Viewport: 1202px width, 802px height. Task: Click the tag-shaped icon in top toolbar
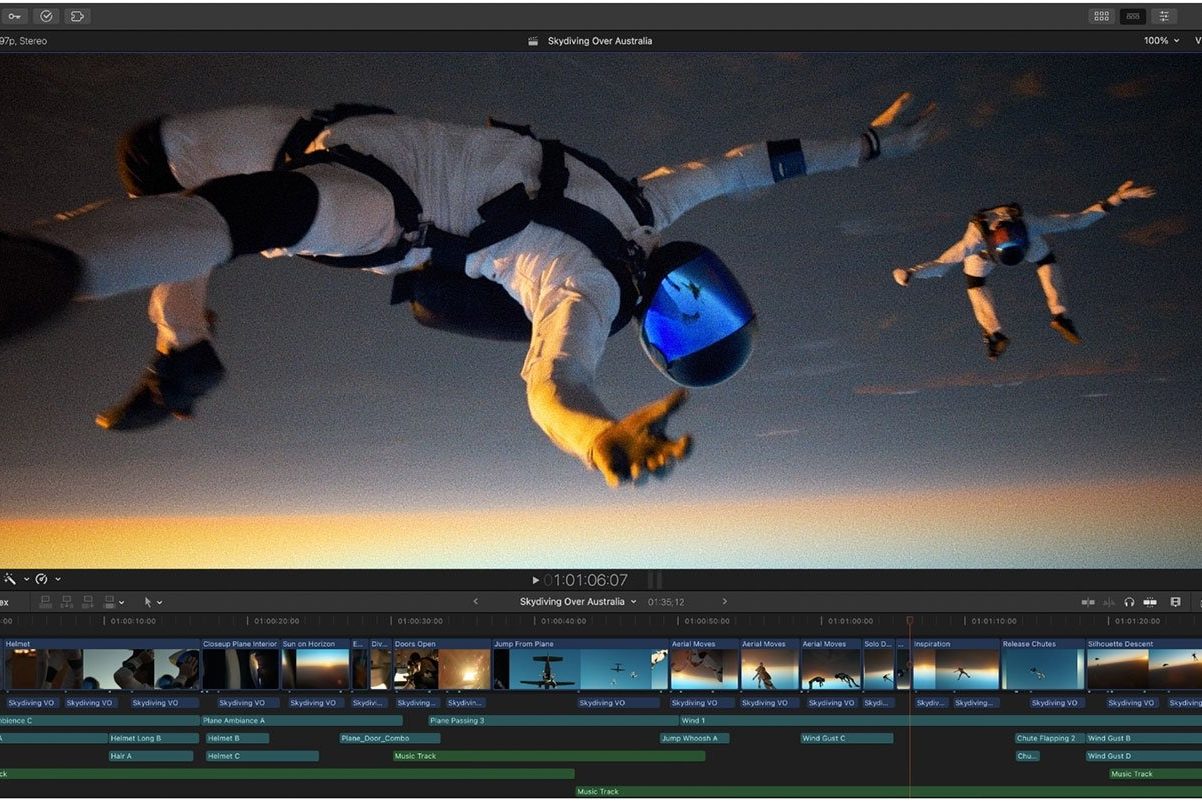pyautogui.click(x=77, y=16)
